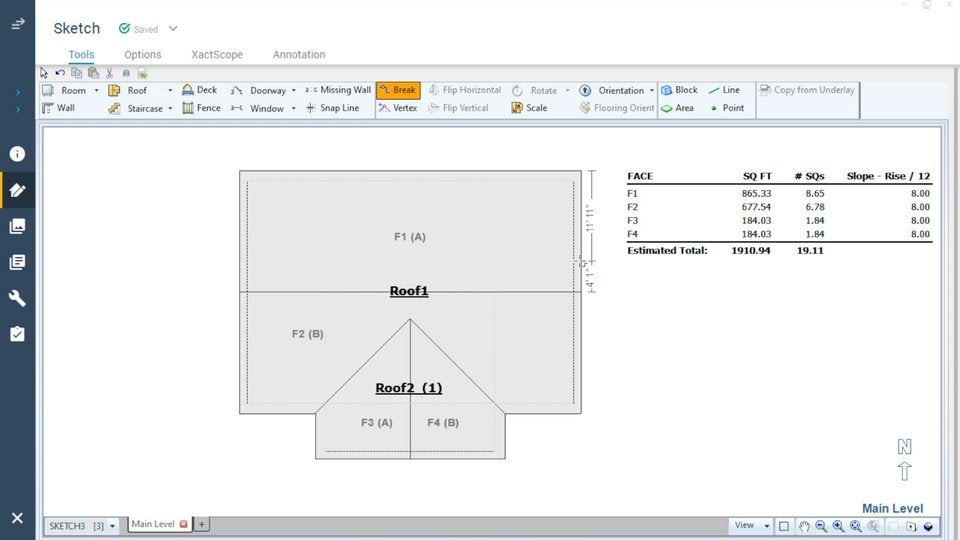Add a new level with plus button
Viewport: 960px width, 540px height.
(201, 524)
